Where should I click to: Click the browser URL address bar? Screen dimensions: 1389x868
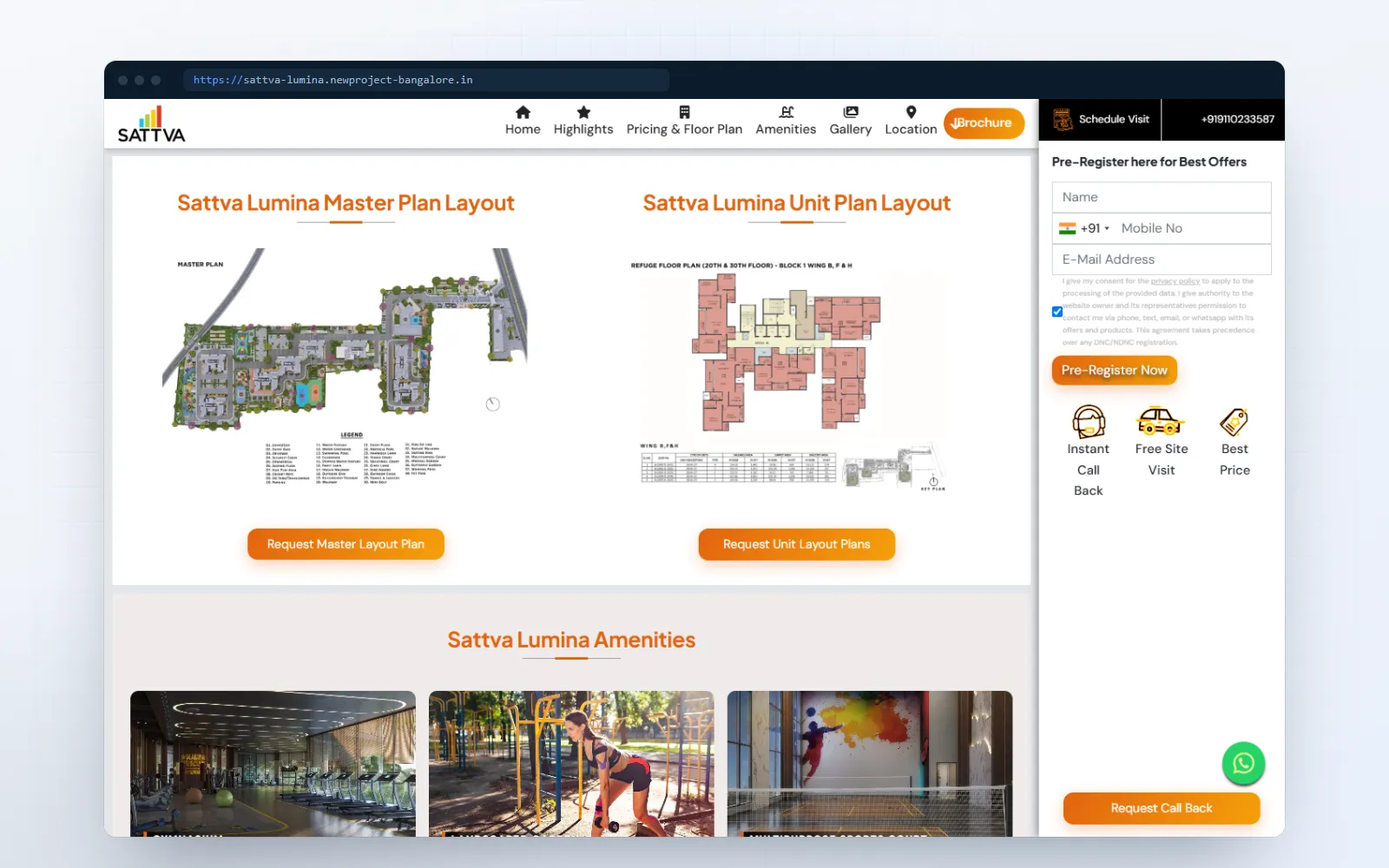(426, 80)
